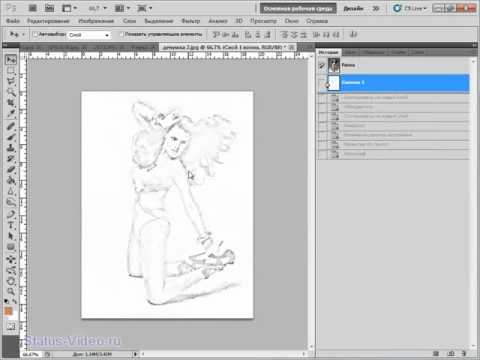Select the Horizontal Type tool

(x=11, y=226)
